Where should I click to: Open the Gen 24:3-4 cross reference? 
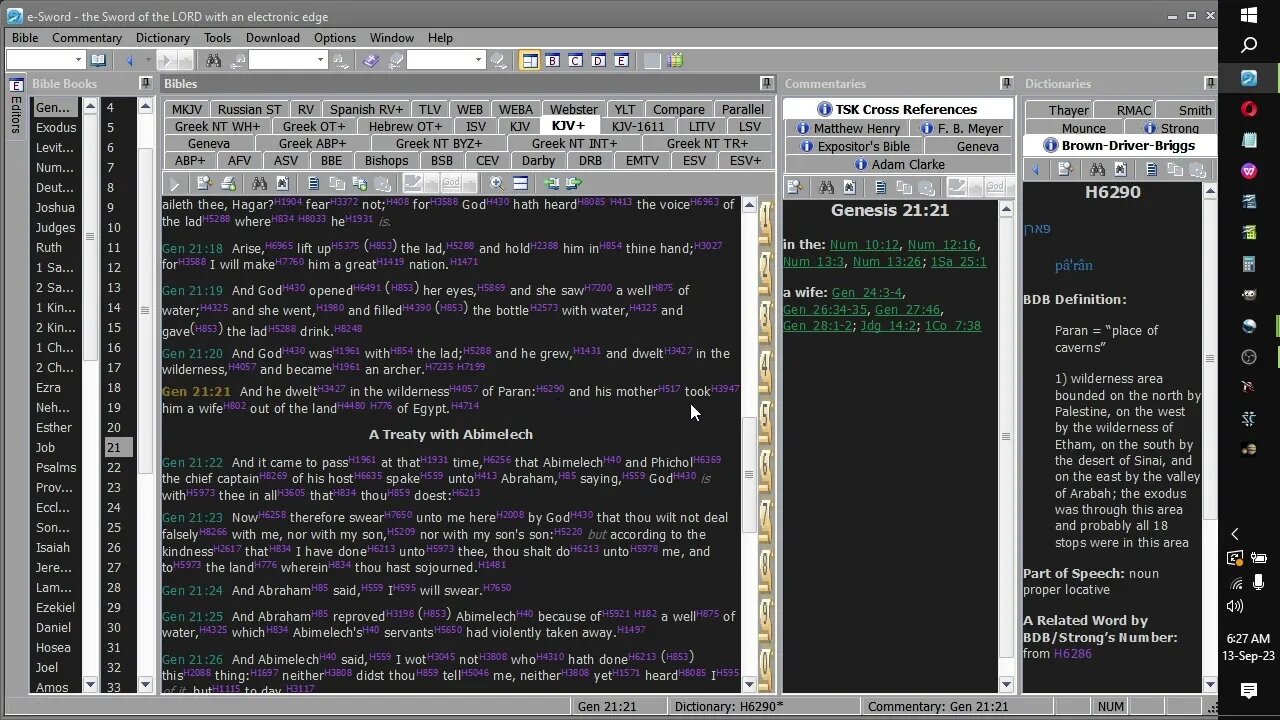[x=867, y=292]
